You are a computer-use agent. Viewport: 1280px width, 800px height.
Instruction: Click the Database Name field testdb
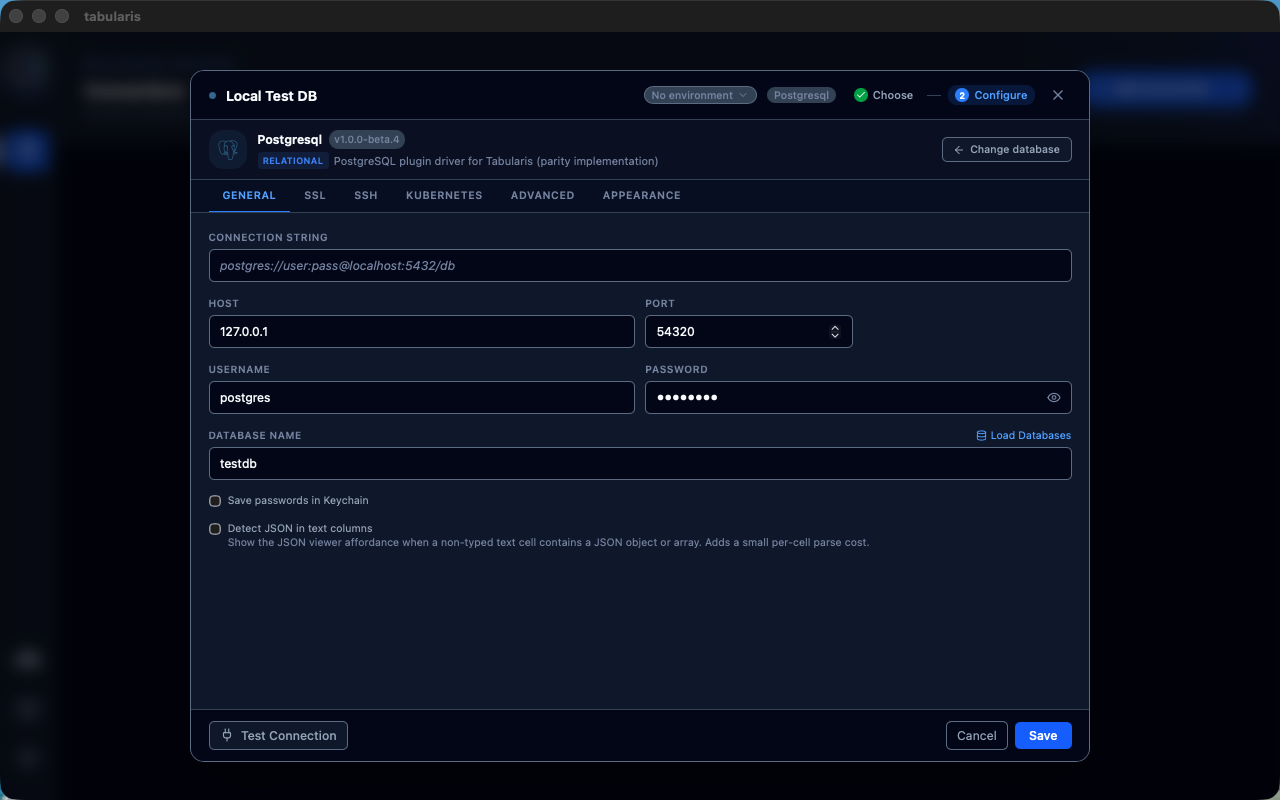(x=640, y=464)
